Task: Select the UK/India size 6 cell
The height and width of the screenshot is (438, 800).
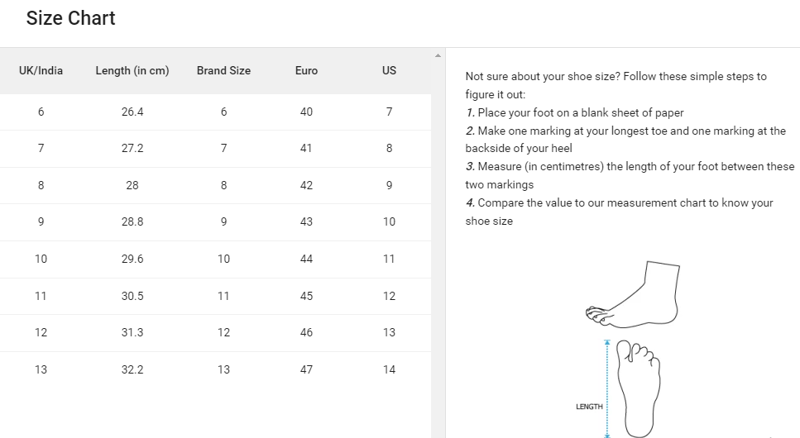Action: [40, 111]
